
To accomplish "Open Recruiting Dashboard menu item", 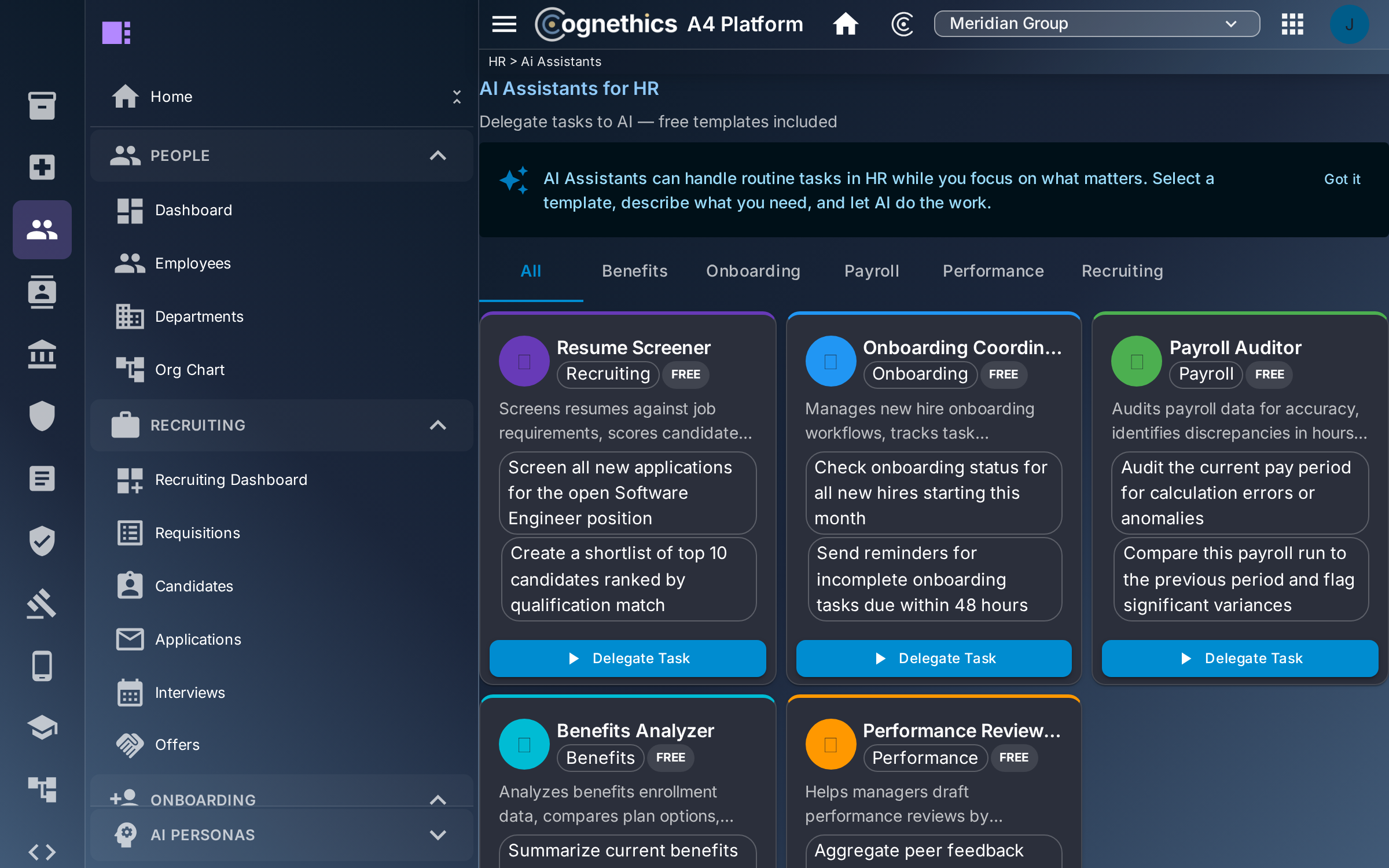I will (282, 480).
